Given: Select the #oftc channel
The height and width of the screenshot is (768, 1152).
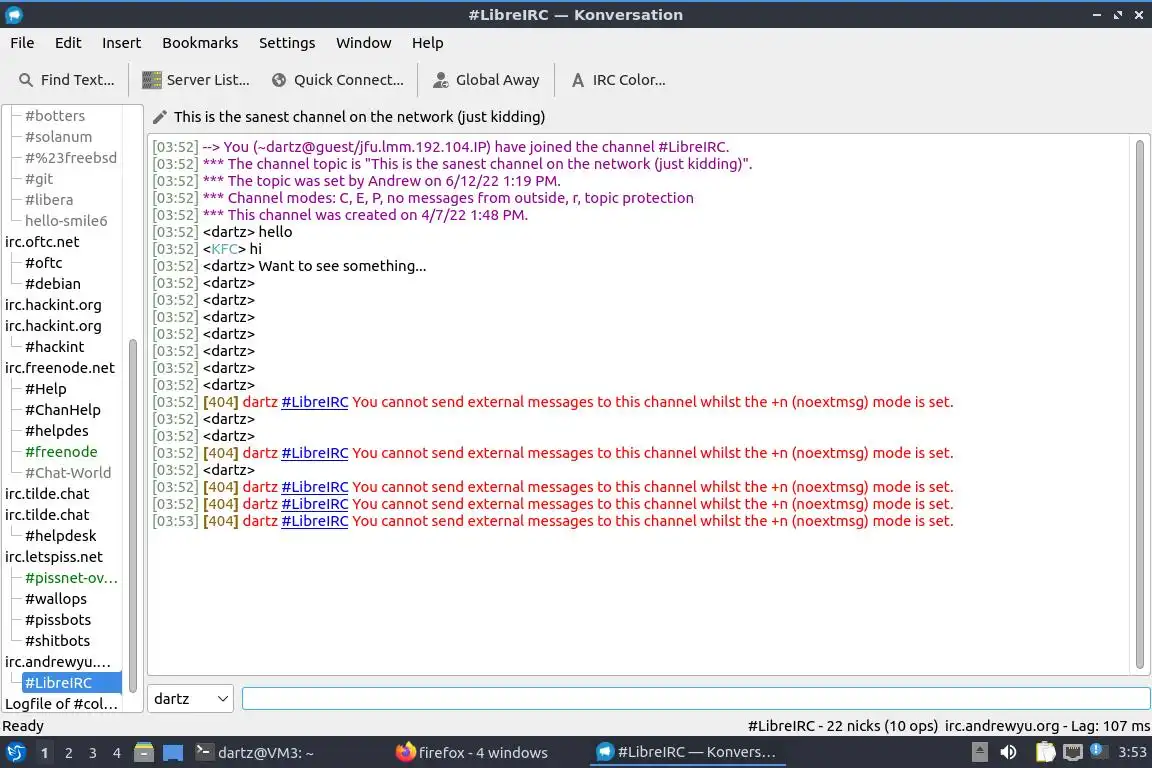Looking at the screenshot, I should 43,263.
